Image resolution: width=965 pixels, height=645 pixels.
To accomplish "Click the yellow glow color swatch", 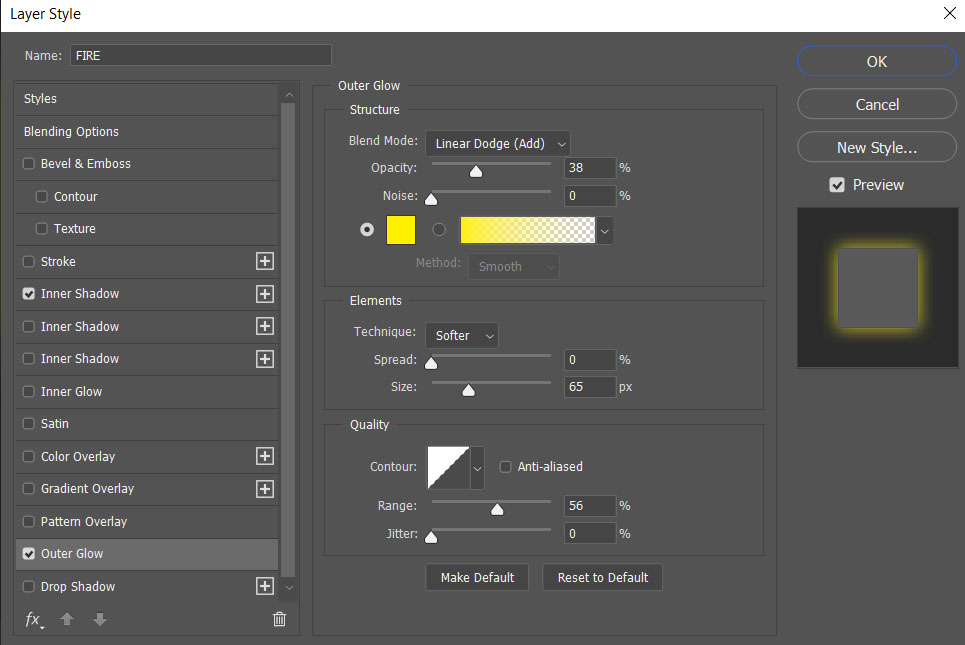I will 401,230.
